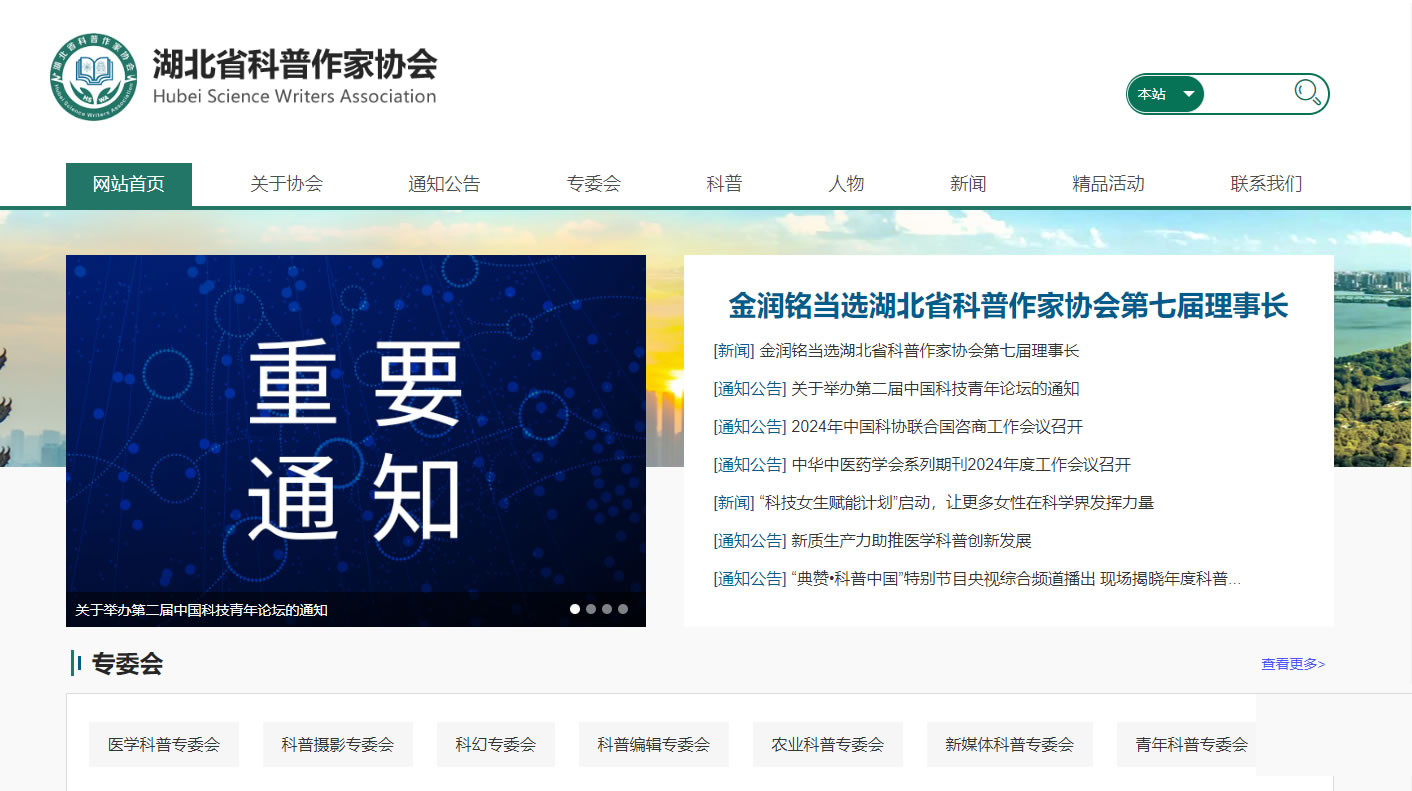Open the 精品活动 navigation item

pos(1108,184)
